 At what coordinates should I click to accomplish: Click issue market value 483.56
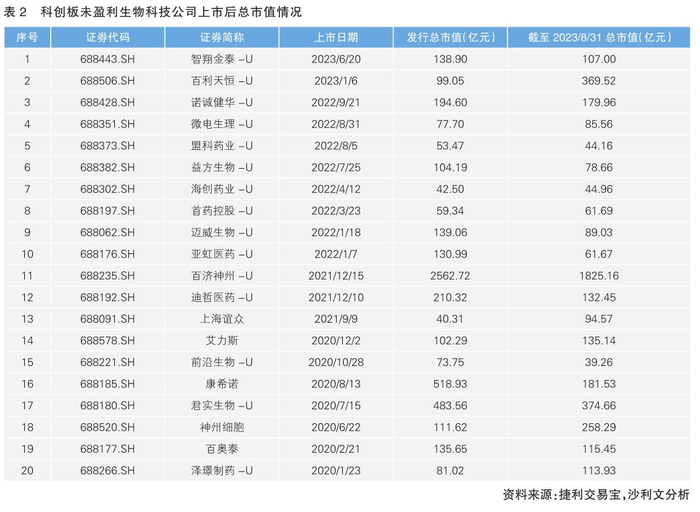point(450,406)
